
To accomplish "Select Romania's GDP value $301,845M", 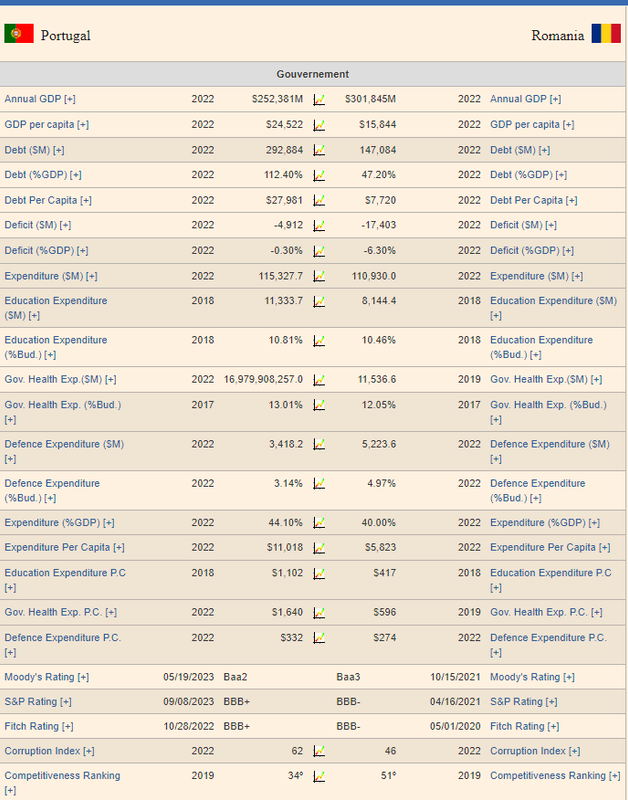I will 370,99.
